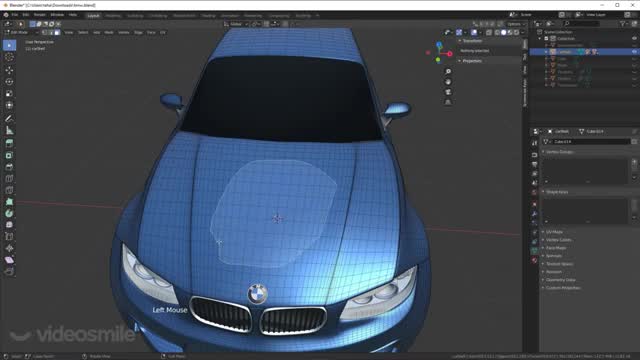Toggle camera view from viewport gizmo
Viewport: 640px width, 360px height.
click(x=448, y=92)
